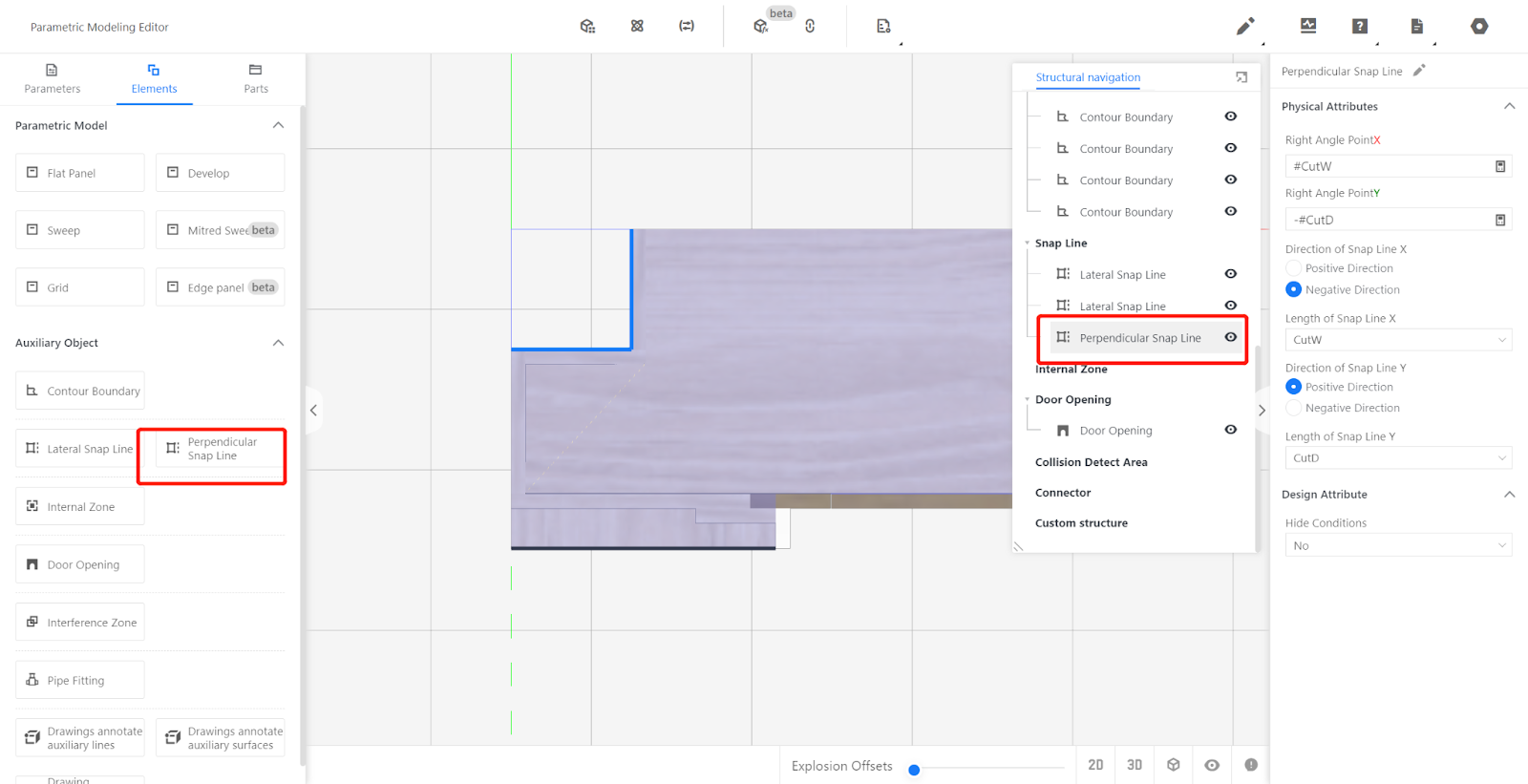Add an Interference Zone object
The width and height of the screenshot is (1528, 784).
coord(80,623)
